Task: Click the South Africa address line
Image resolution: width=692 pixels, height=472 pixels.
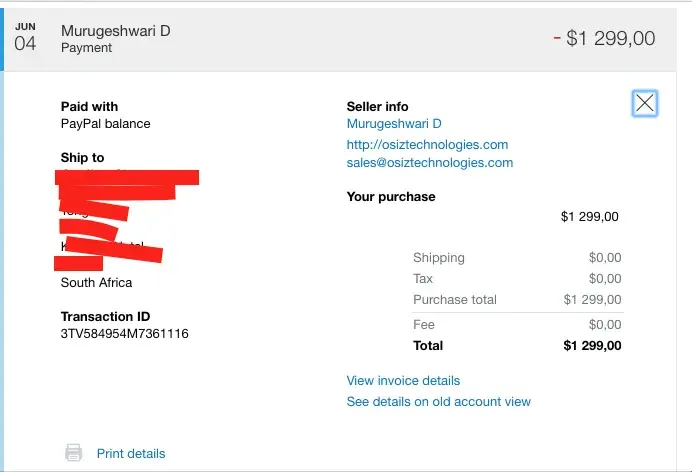Action: pos(97,283)
